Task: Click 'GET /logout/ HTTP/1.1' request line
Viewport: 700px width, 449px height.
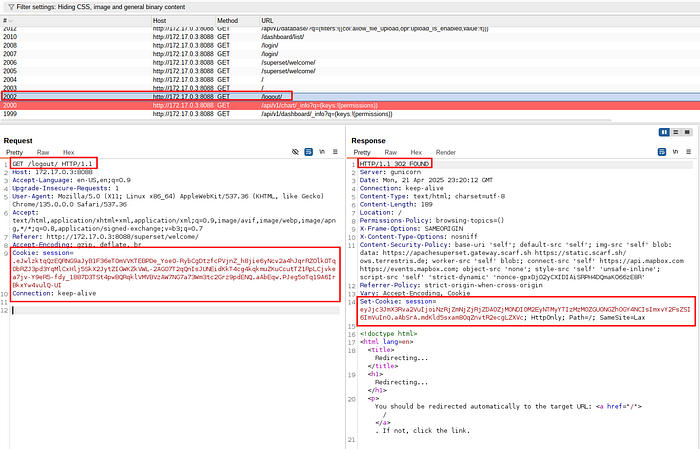Action: 52,164
